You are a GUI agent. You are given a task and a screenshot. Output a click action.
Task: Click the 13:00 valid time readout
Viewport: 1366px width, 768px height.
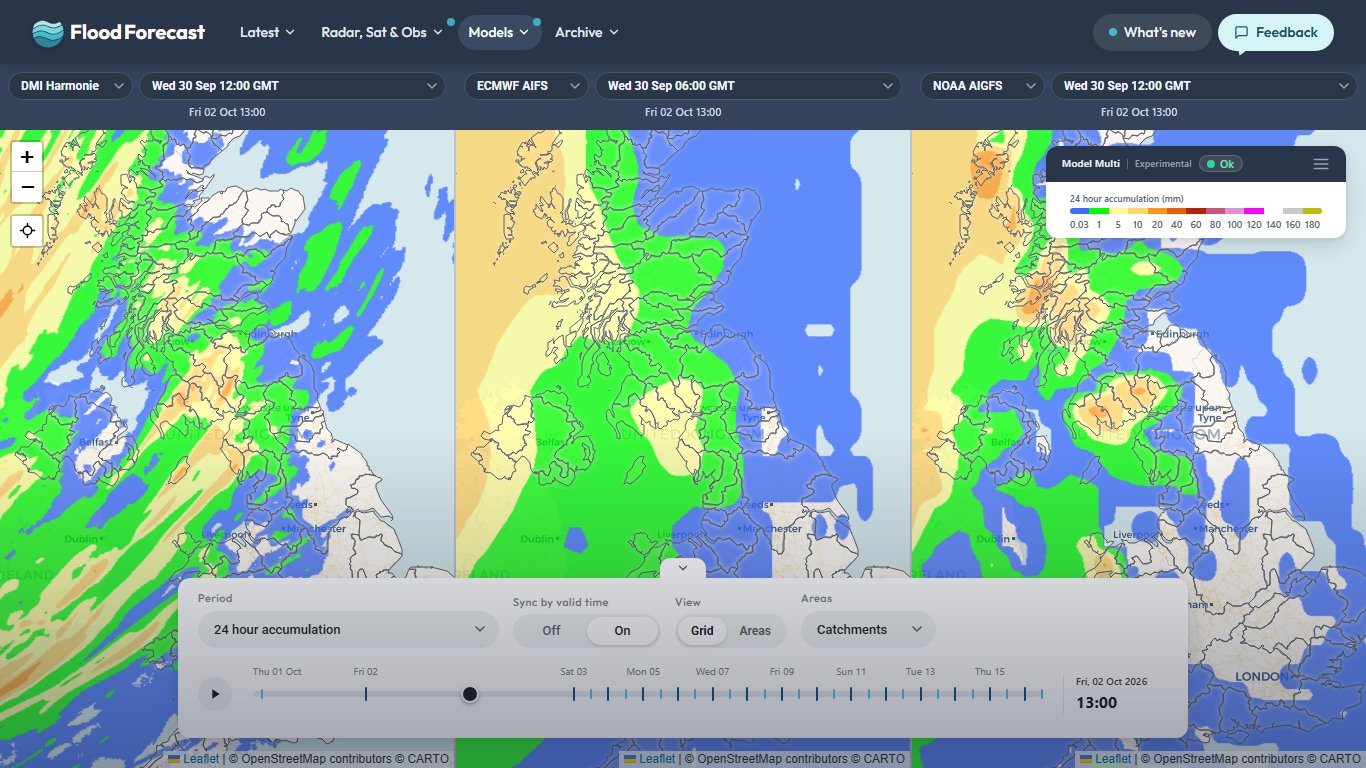click(x=1096, y=703)
